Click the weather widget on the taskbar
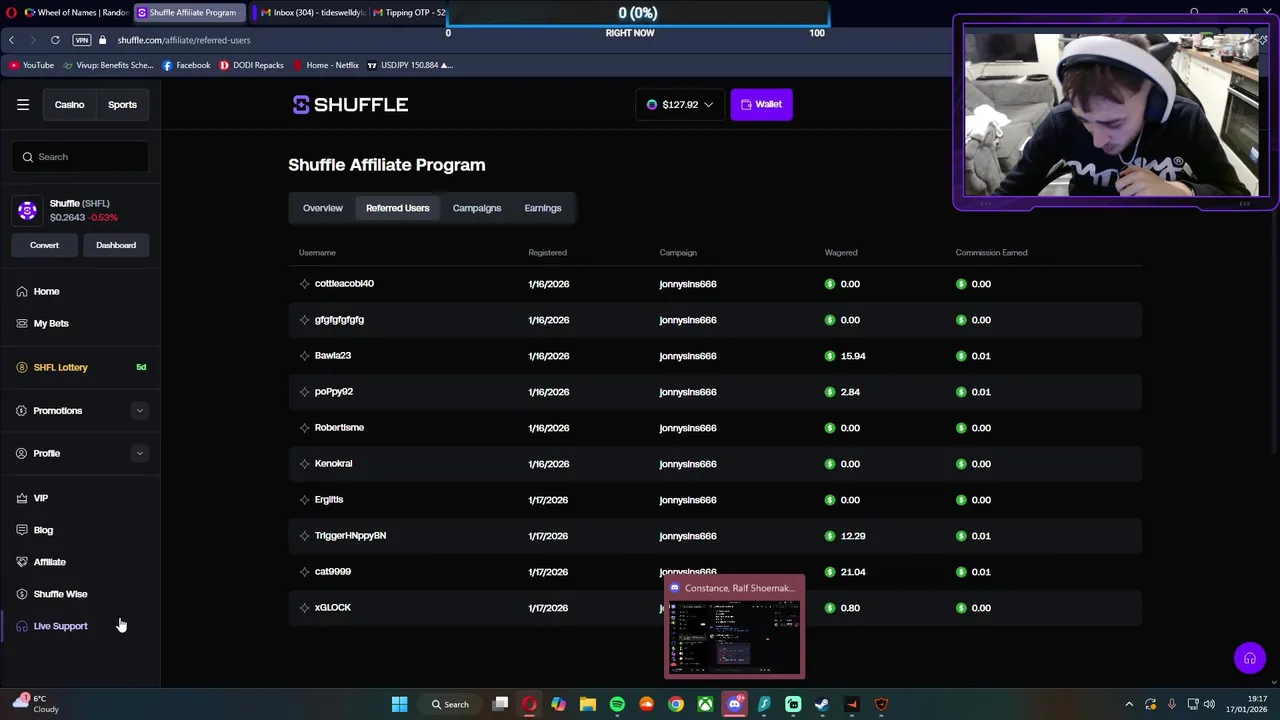Image resolution: width=1280 pixels, height=720 pixels. [34, 704]
